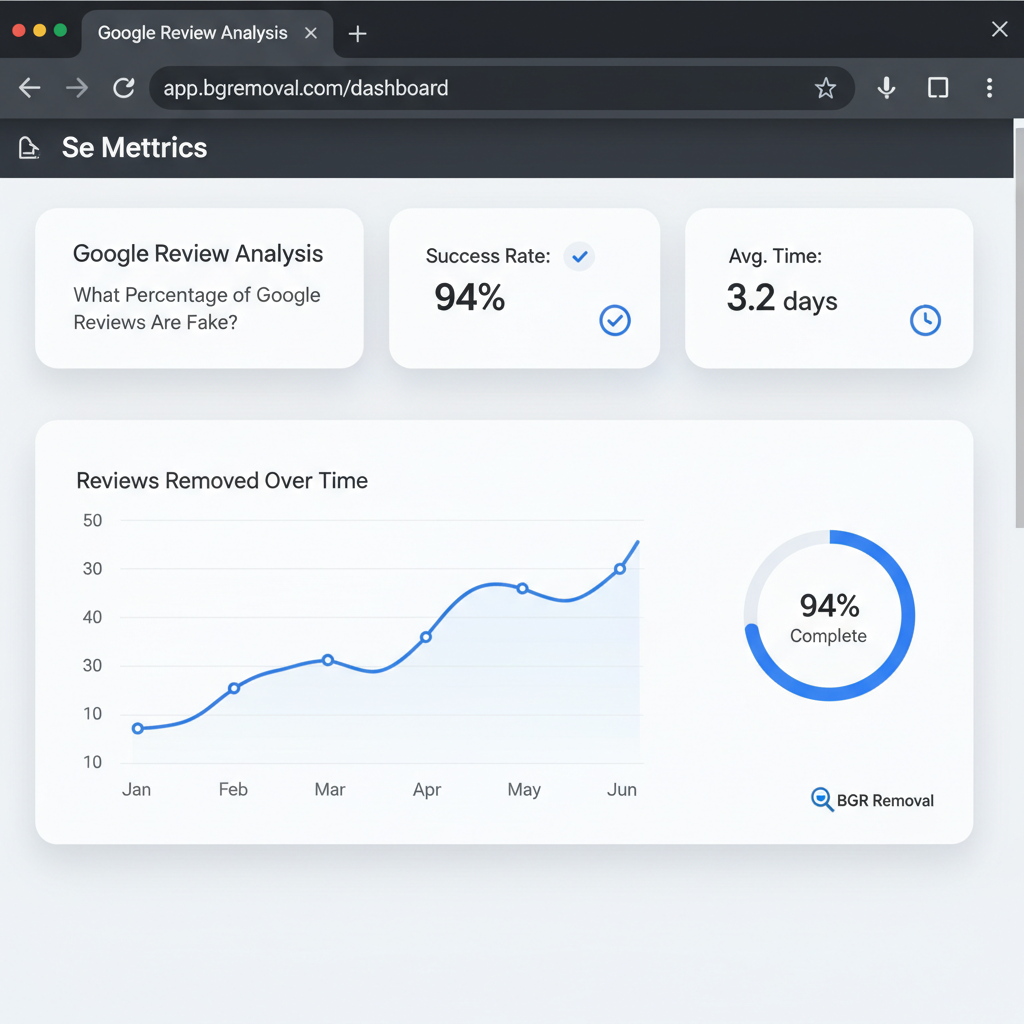Click the Apr axis label
Viewport: 1024px width, 1024px height.
(427, 790)
